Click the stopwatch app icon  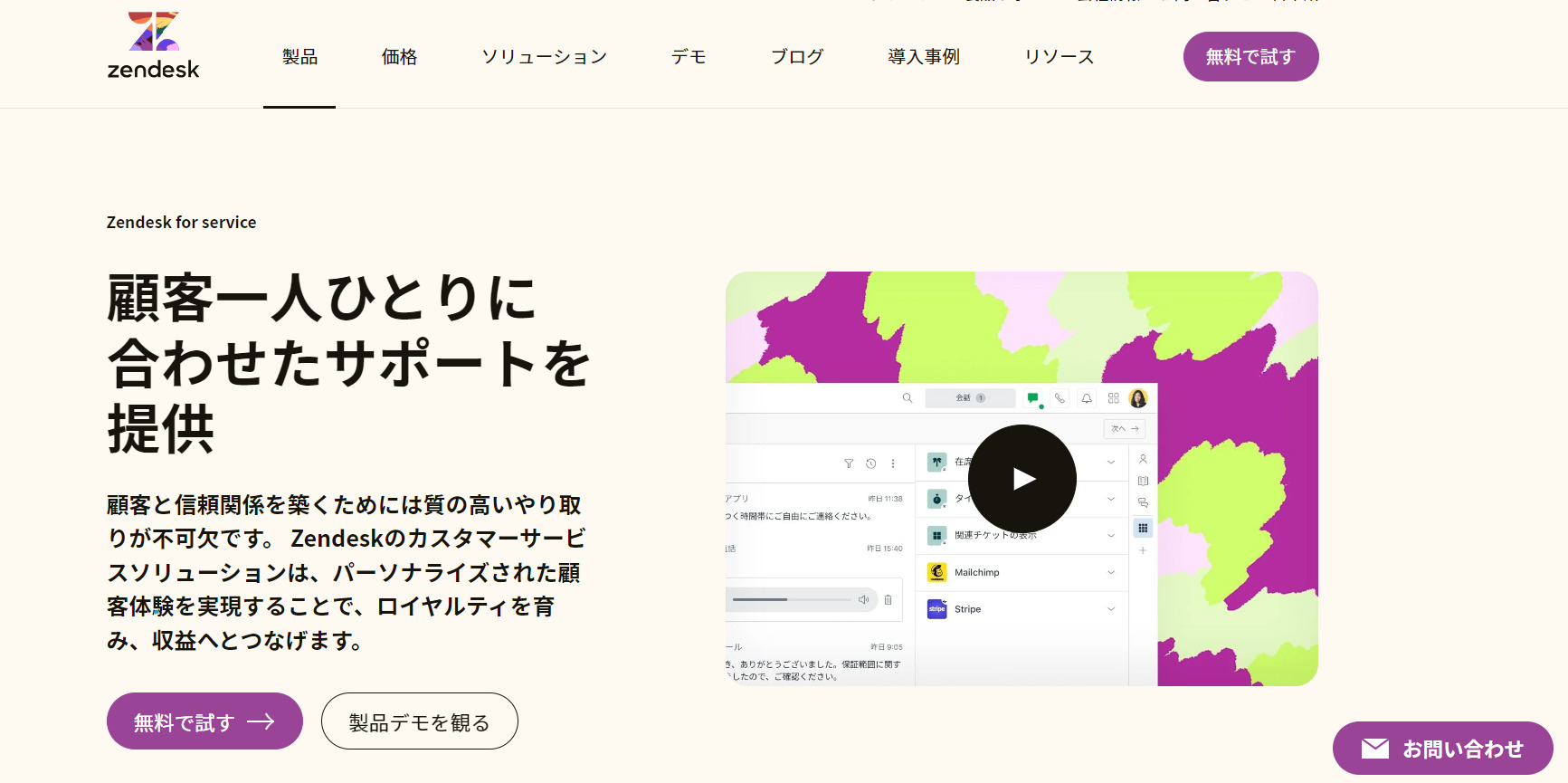[937, 499]
